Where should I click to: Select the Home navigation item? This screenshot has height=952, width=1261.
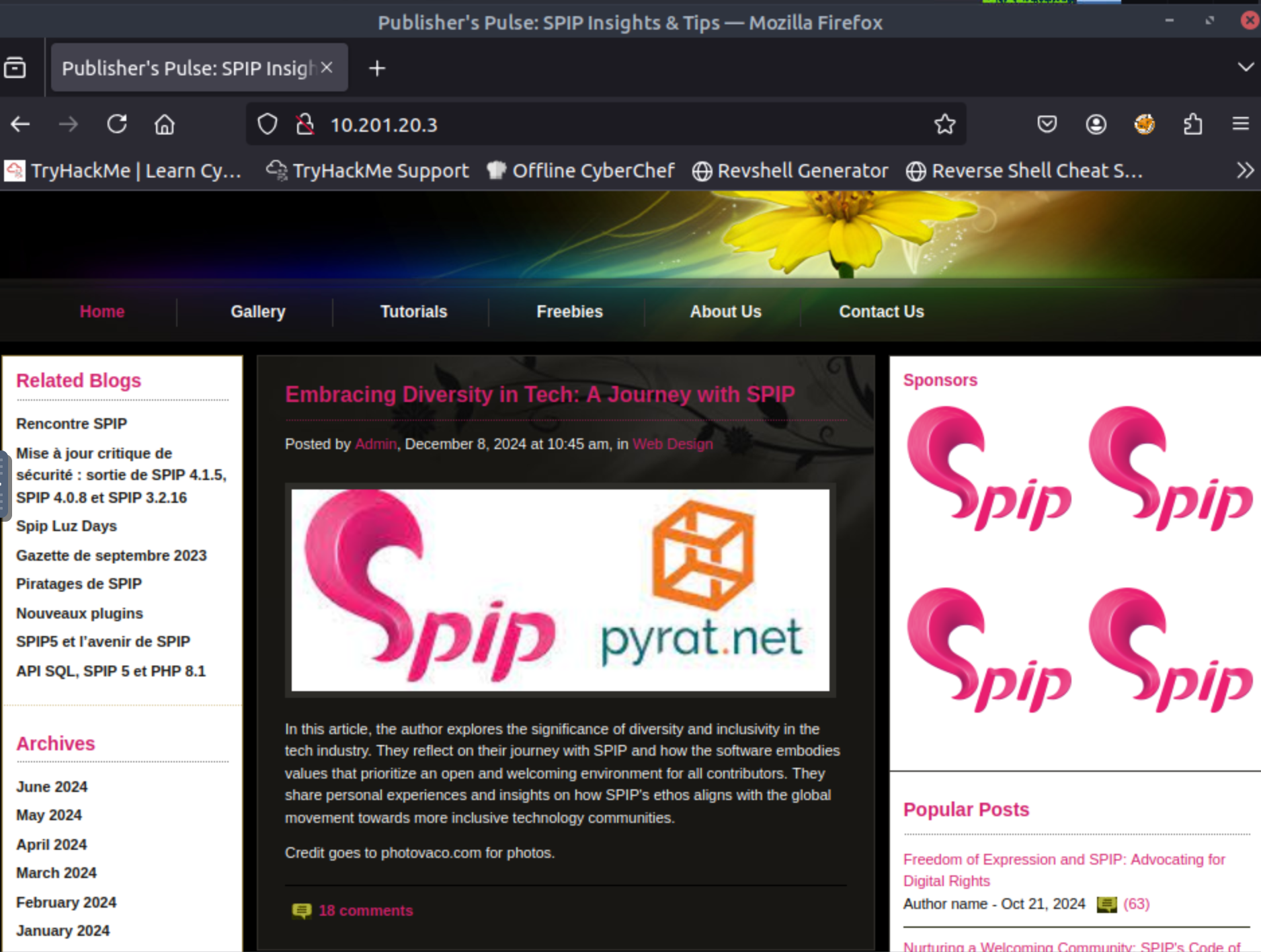point(102,312)
